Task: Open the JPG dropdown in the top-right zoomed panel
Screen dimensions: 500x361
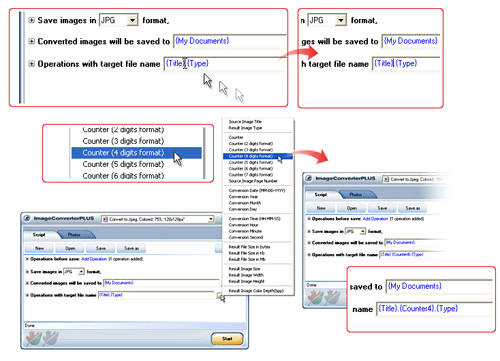Action: coord(340,20)
